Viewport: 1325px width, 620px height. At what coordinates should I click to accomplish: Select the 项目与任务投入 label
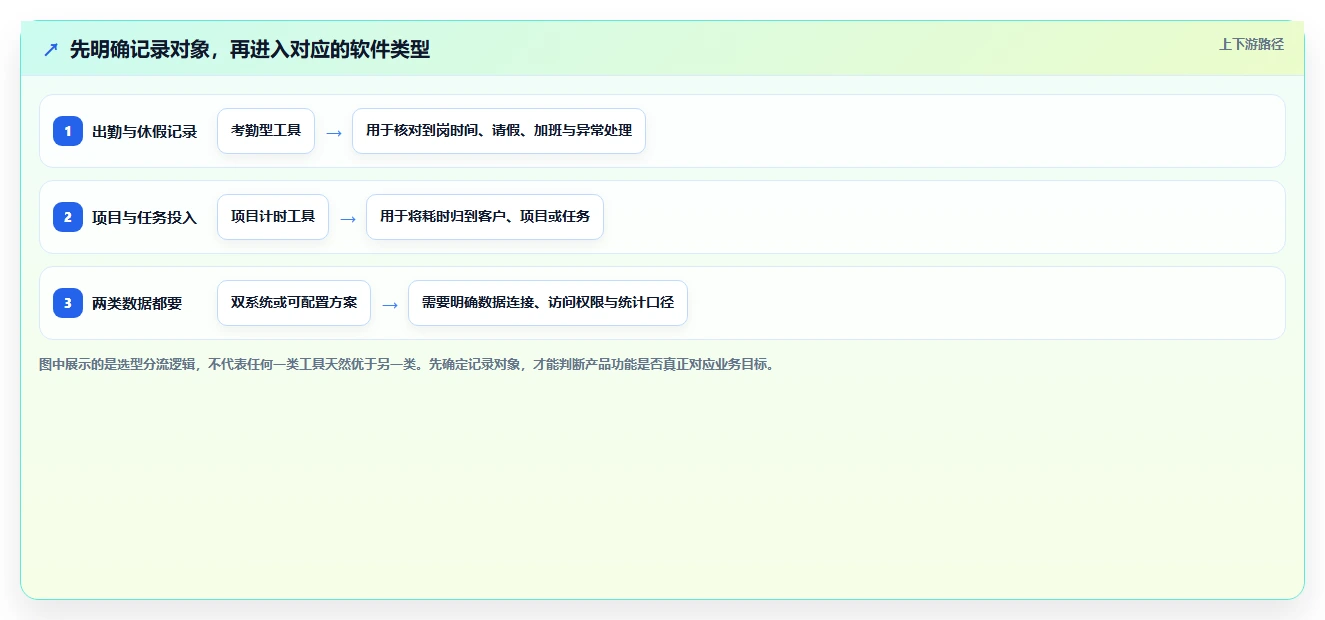click(x=145, y=217)
